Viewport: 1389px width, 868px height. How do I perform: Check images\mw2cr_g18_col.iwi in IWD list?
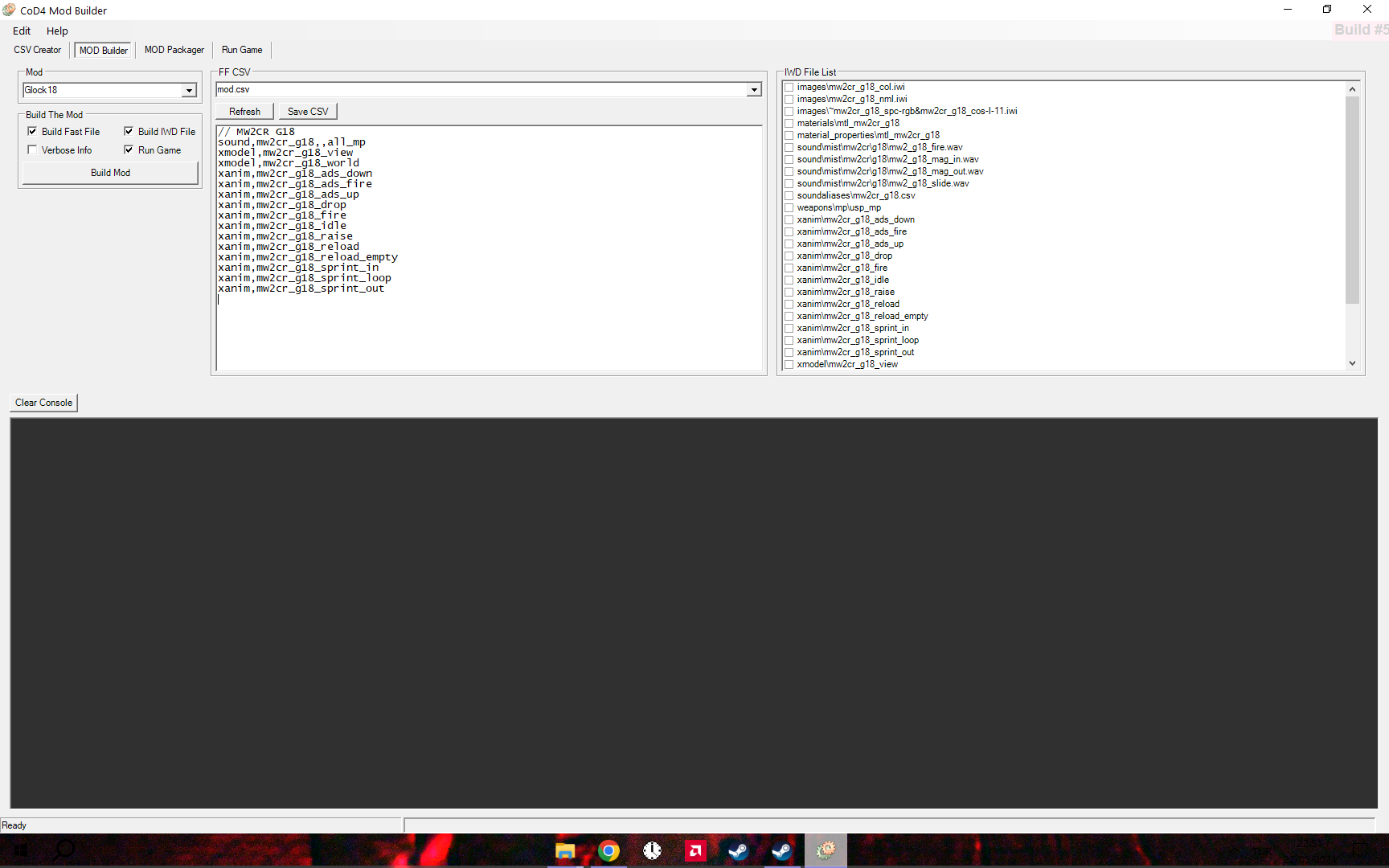789,87
